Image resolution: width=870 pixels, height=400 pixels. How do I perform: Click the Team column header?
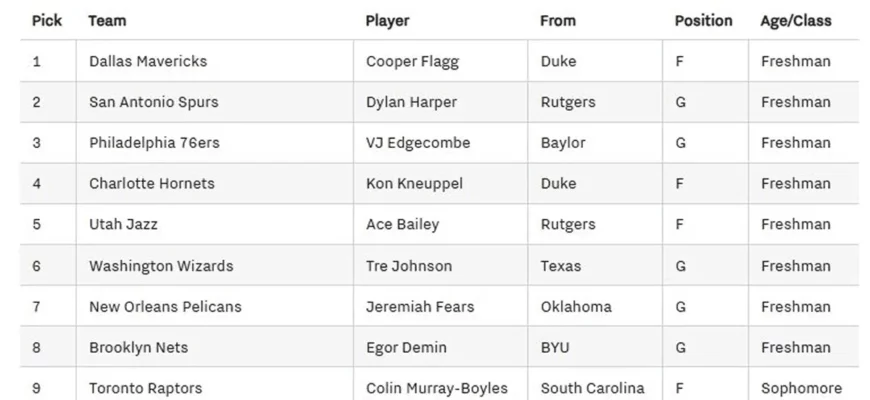(x=107, y=20)
